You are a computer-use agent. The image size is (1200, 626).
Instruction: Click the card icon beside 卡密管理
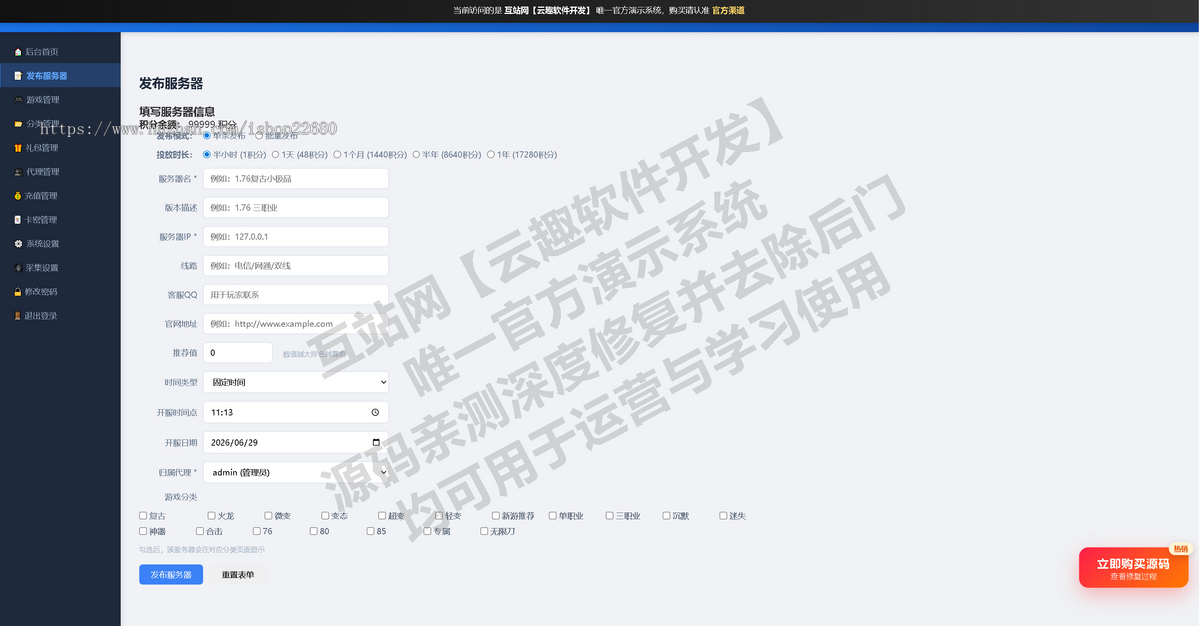(x=18, y=220)
